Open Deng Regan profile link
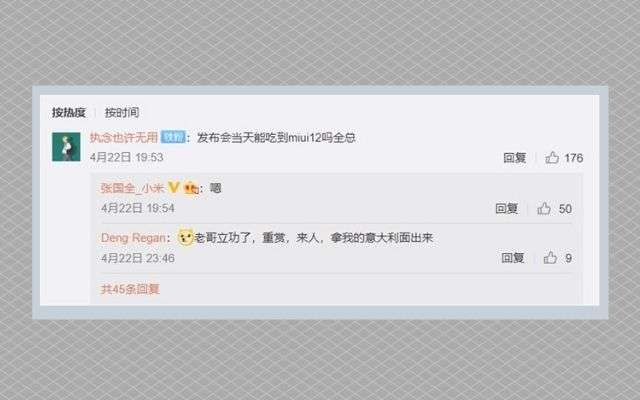Image resolution: width=640 pixels, height=400 pixels. pos(133,238)
